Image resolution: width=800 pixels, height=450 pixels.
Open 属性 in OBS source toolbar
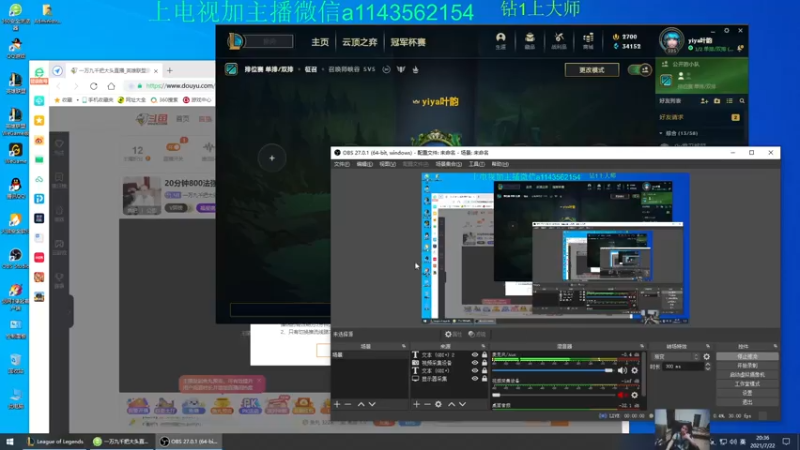[453, 335]
